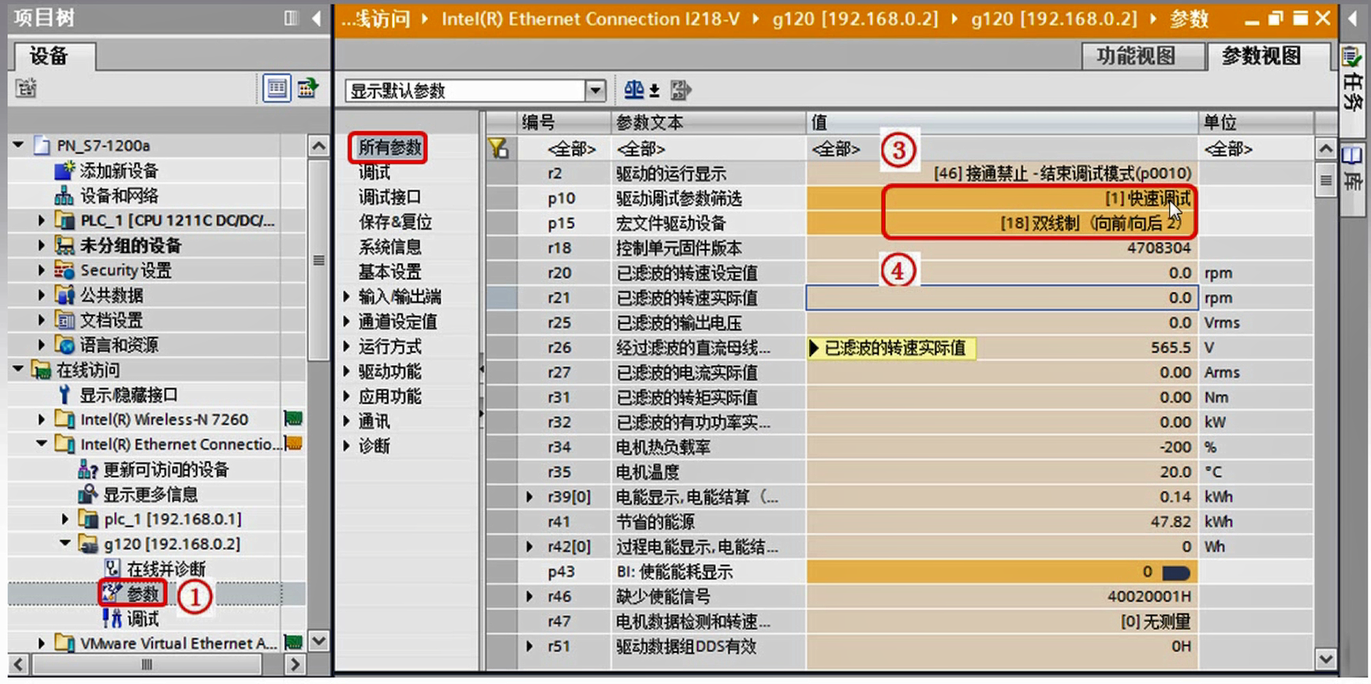Select 所有参数 in the parameter navigation
Screen dimensions: 1371x684
[390, 148]
